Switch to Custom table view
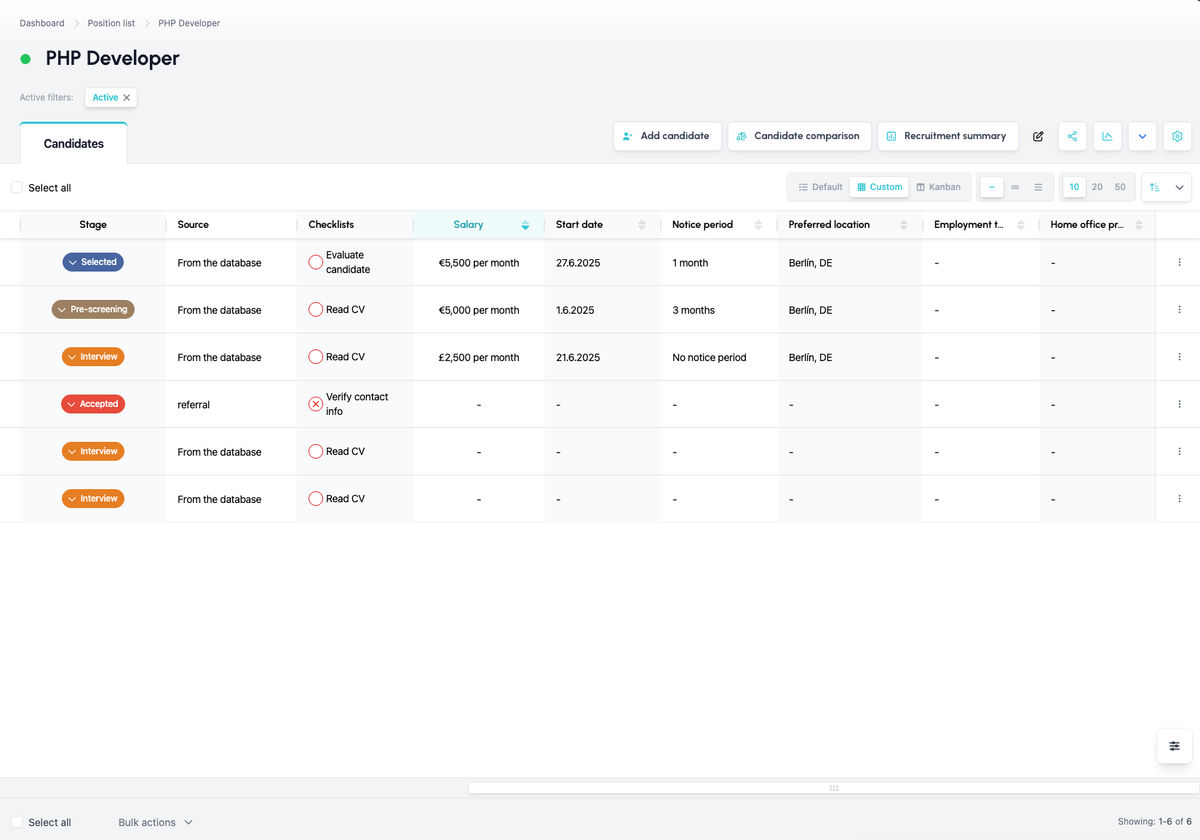This screenshot has height=840, width=1200. tap(880, 187)
